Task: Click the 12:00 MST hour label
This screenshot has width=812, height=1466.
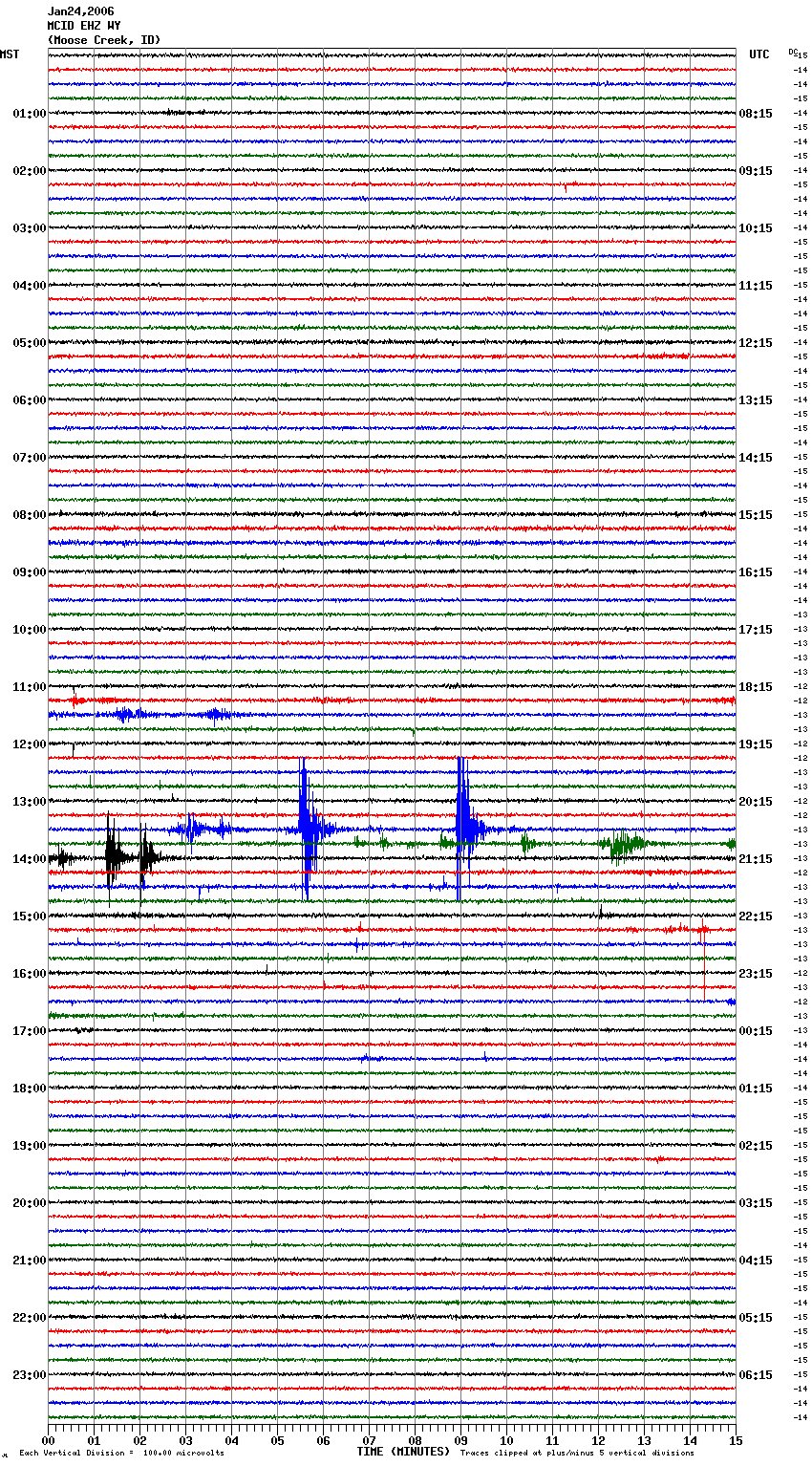Action: point(30,744)
